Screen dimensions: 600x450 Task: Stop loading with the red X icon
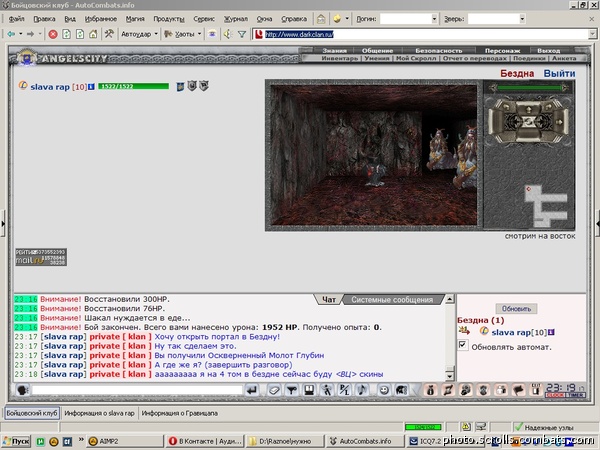(x=53, y=34)
